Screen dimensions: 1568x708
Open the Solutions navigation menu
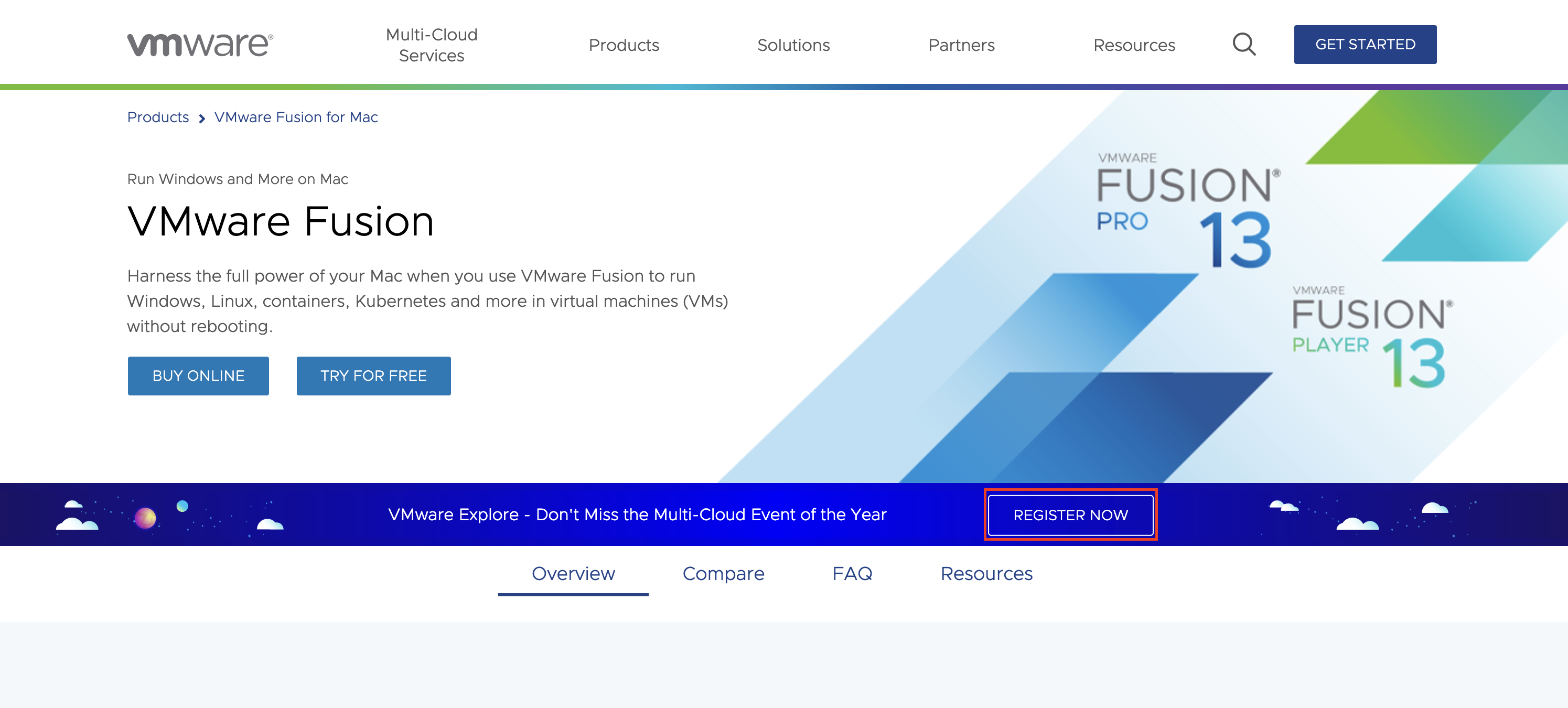pos(793,45)
